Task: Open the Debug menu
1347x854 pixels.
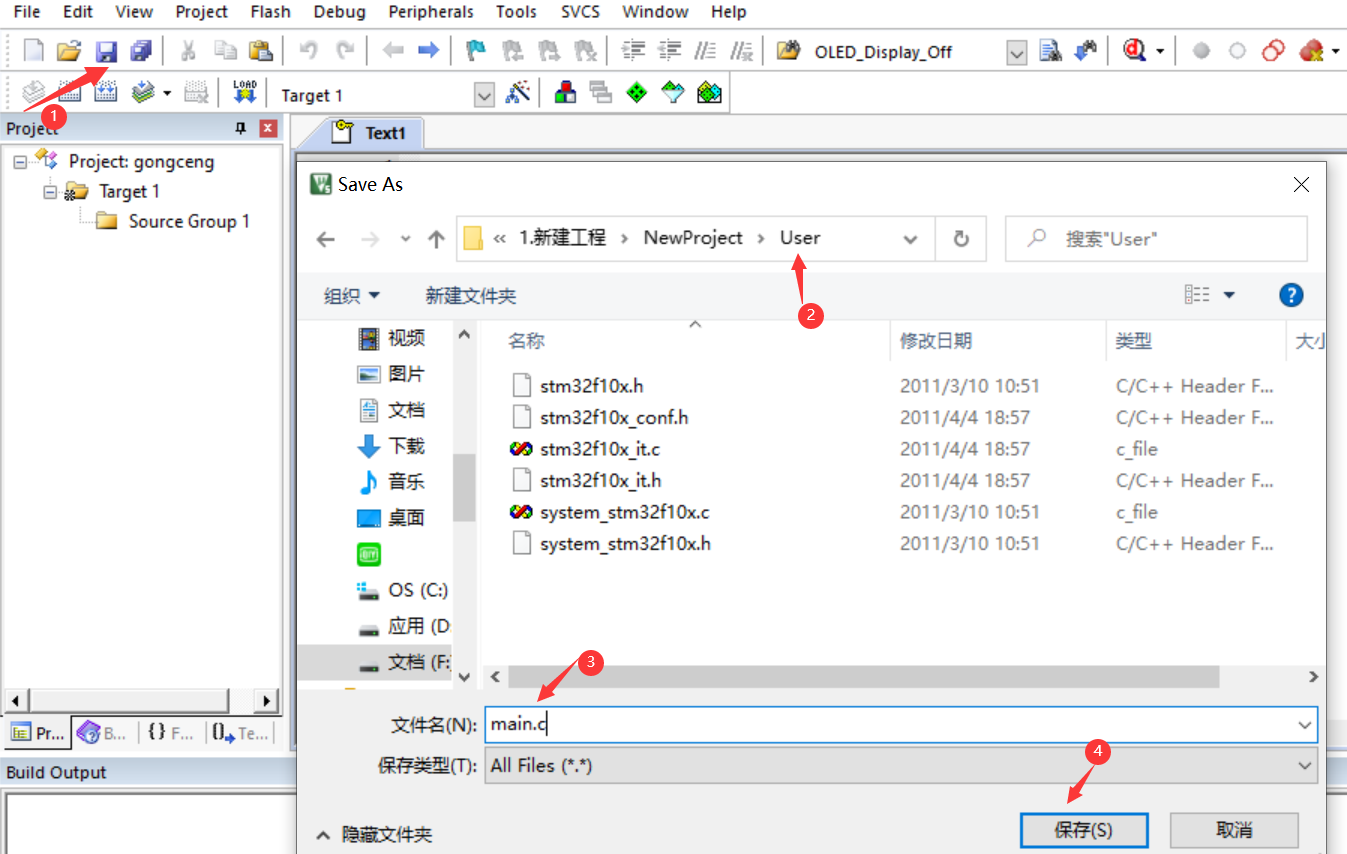Action: point(339,12)
